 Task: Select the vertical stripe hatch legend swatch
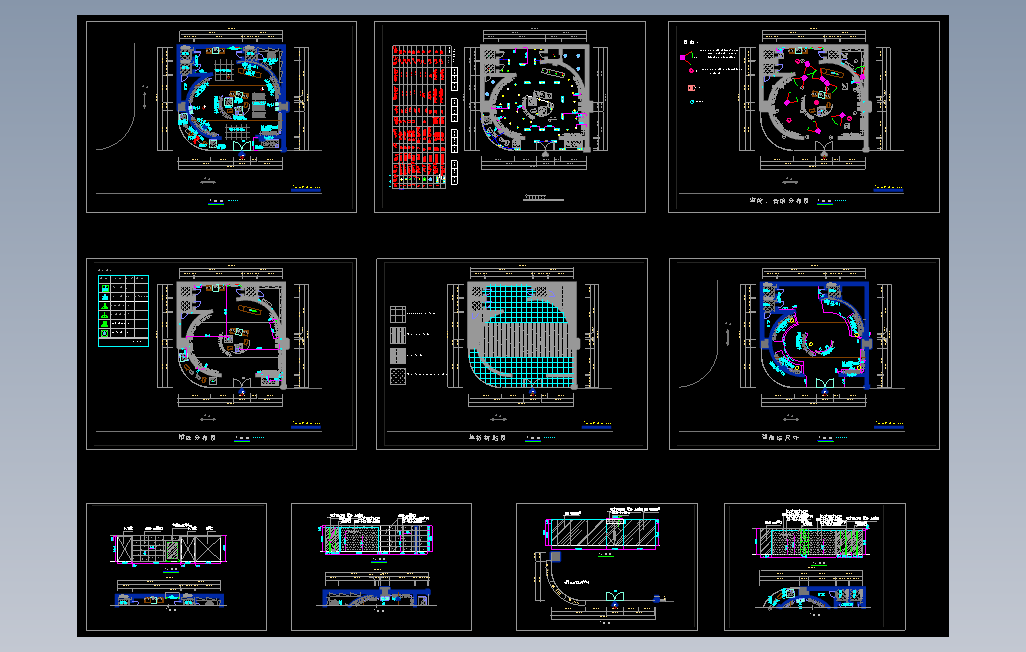tap(398, 335)
